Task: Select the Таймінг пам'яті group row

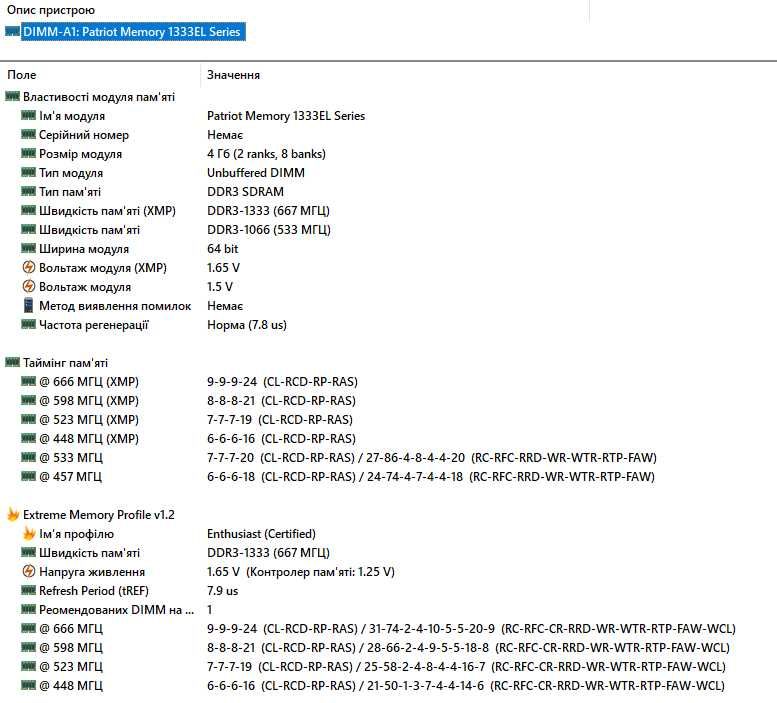Action: point(65,363)
